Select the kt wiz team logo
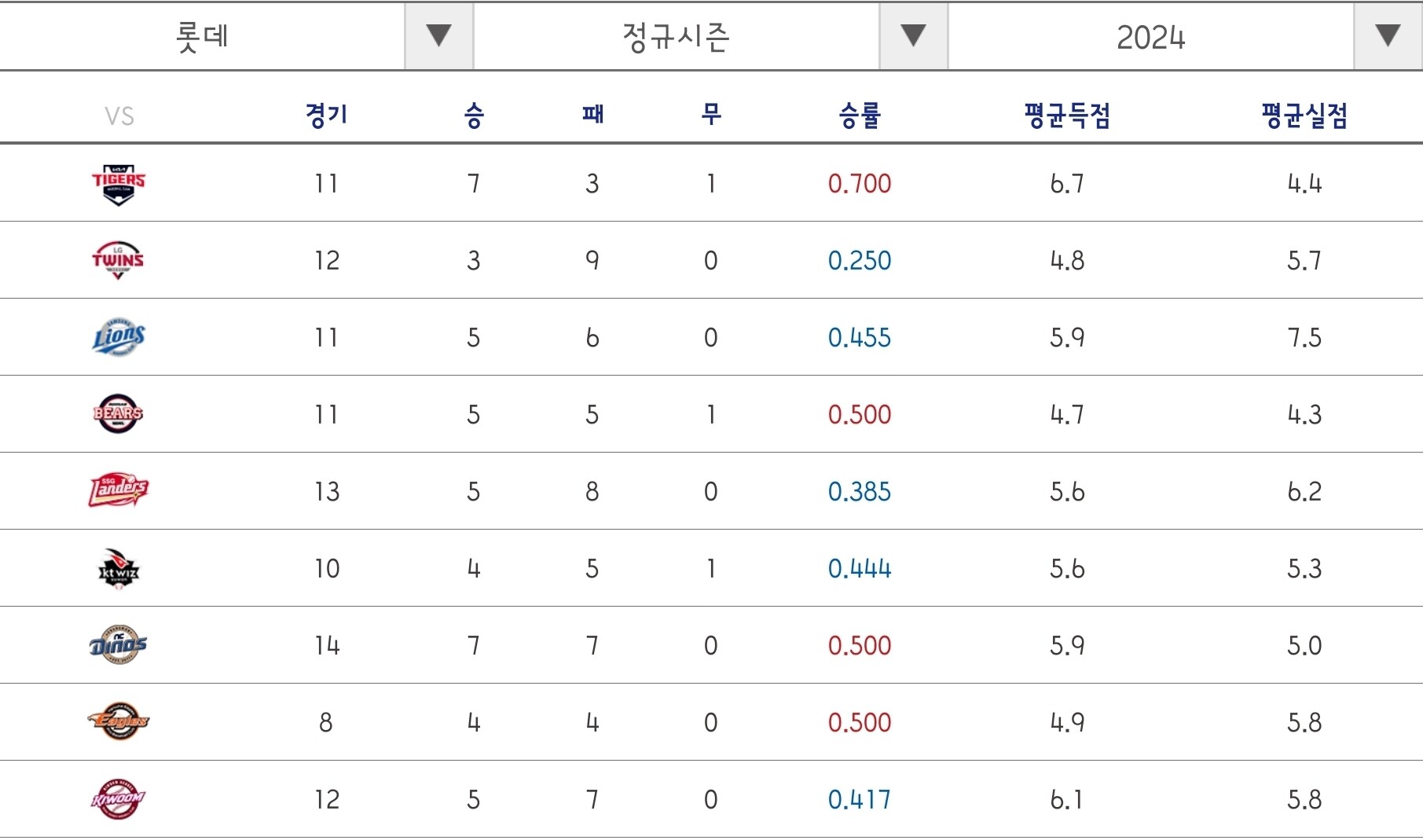The image size is (1423, 840). coord(119,568)
